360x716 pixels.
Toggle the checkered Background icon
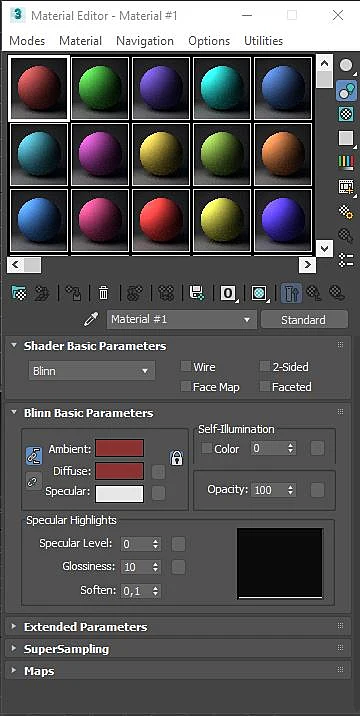[x=346, y=114]
